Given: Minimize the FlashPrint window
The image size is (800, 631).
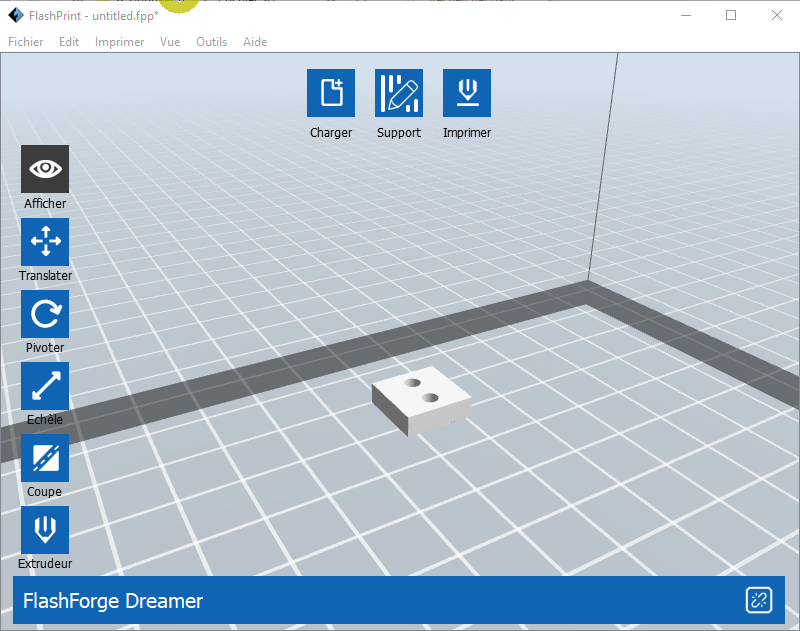Looking at the screenshot, I should click(x=686, y=15).
